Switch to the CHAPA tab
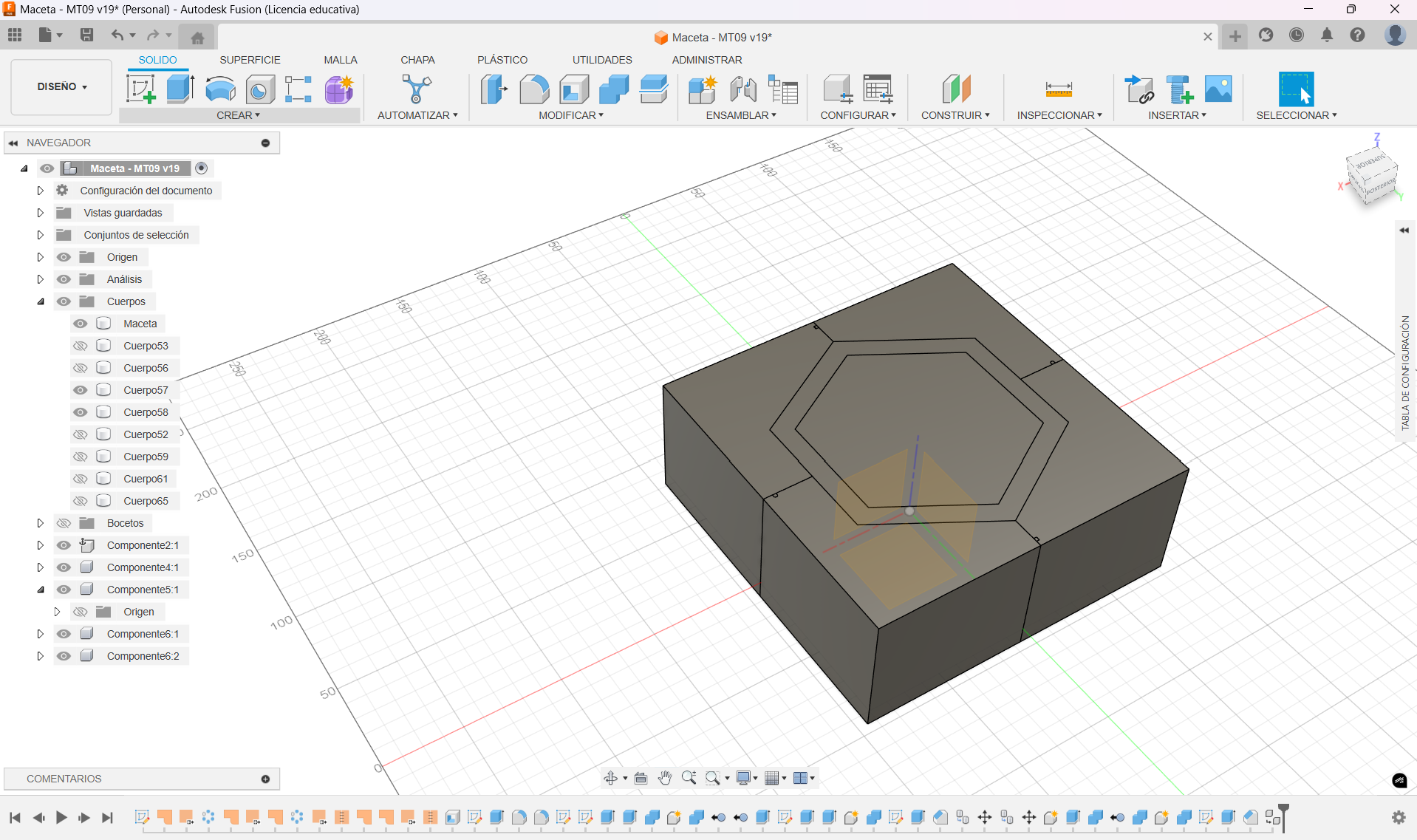Screen dimensions: 1417x840 pyautogui.click(x=417, y=60)
